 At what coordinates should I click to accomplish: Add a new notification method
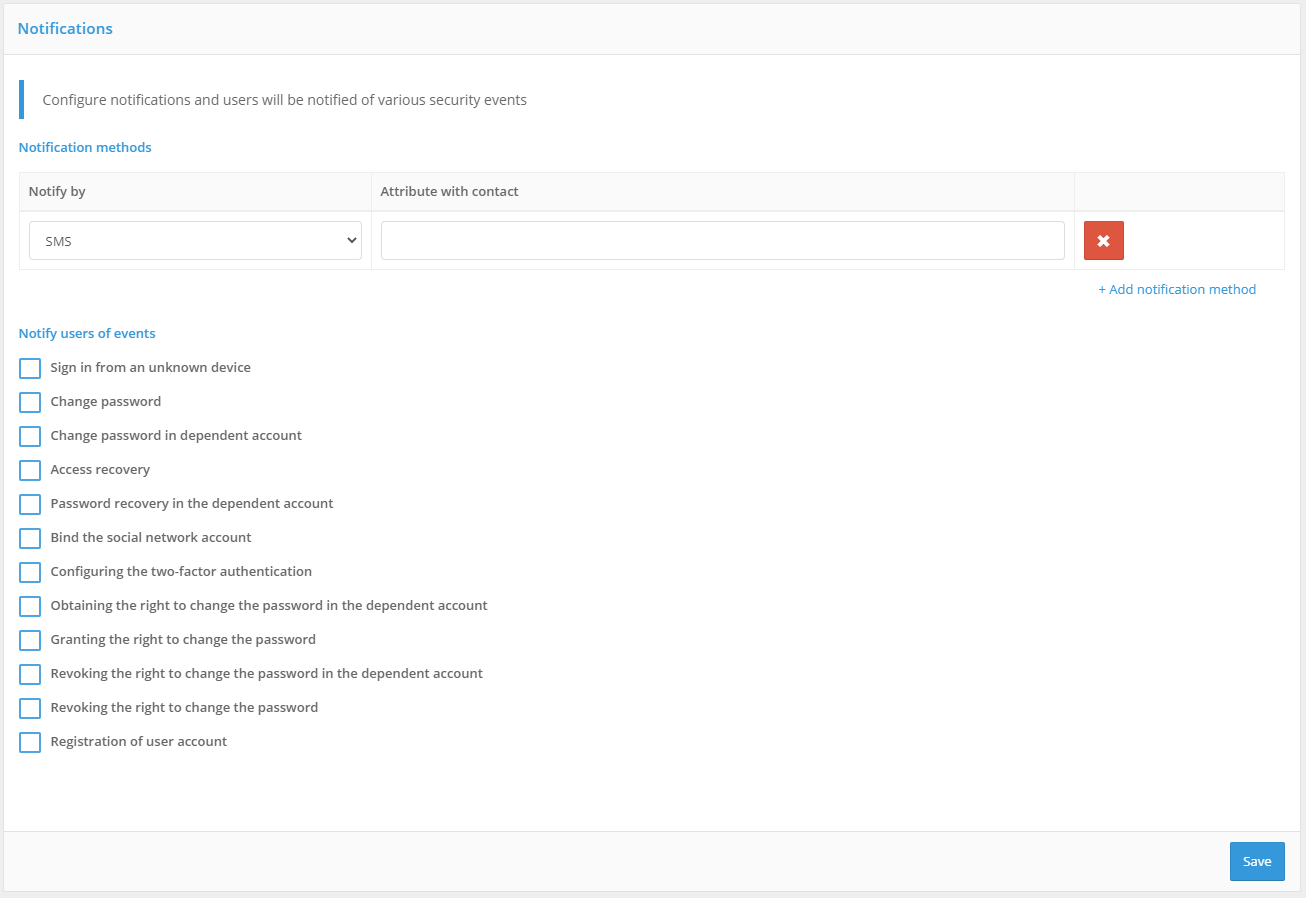[1177, 289]
